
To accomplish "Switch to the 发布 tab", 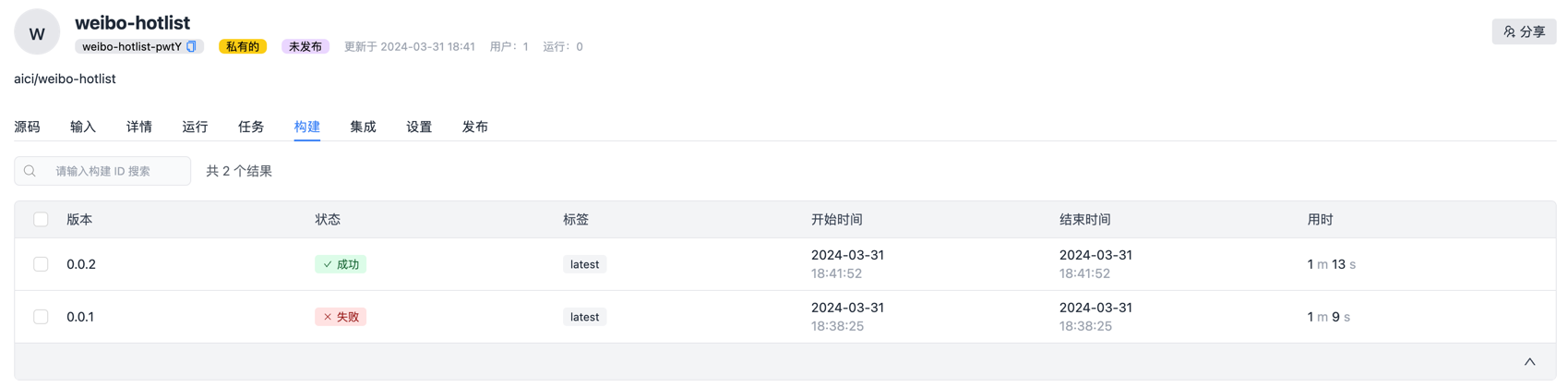I will [x=475, y=127].
